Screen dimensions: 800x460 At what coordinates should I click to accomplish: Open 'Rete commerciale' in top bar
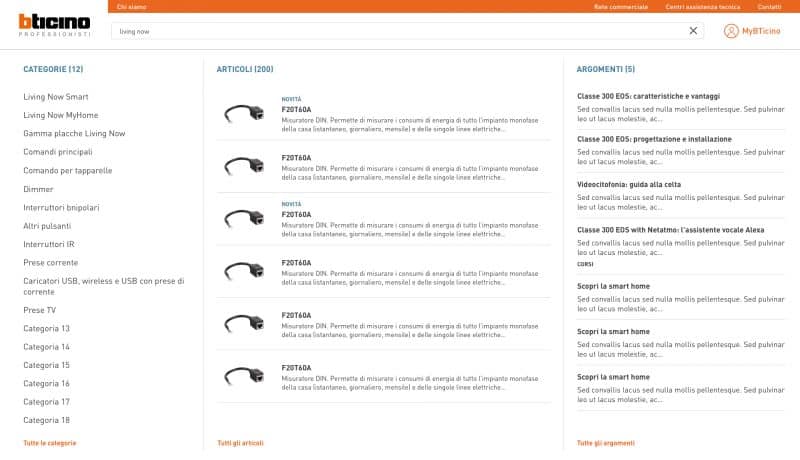click(621, 7)
